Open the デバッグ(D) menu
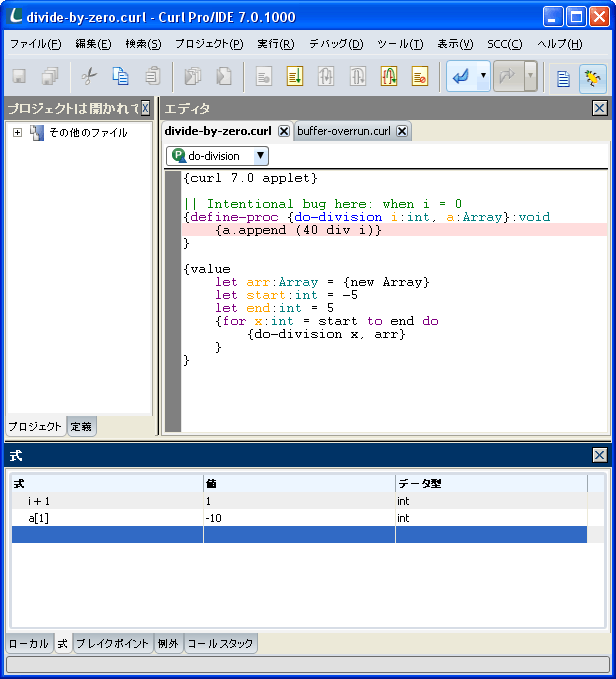616x679 pixels. pyautogui.click(x=336, y=44)
